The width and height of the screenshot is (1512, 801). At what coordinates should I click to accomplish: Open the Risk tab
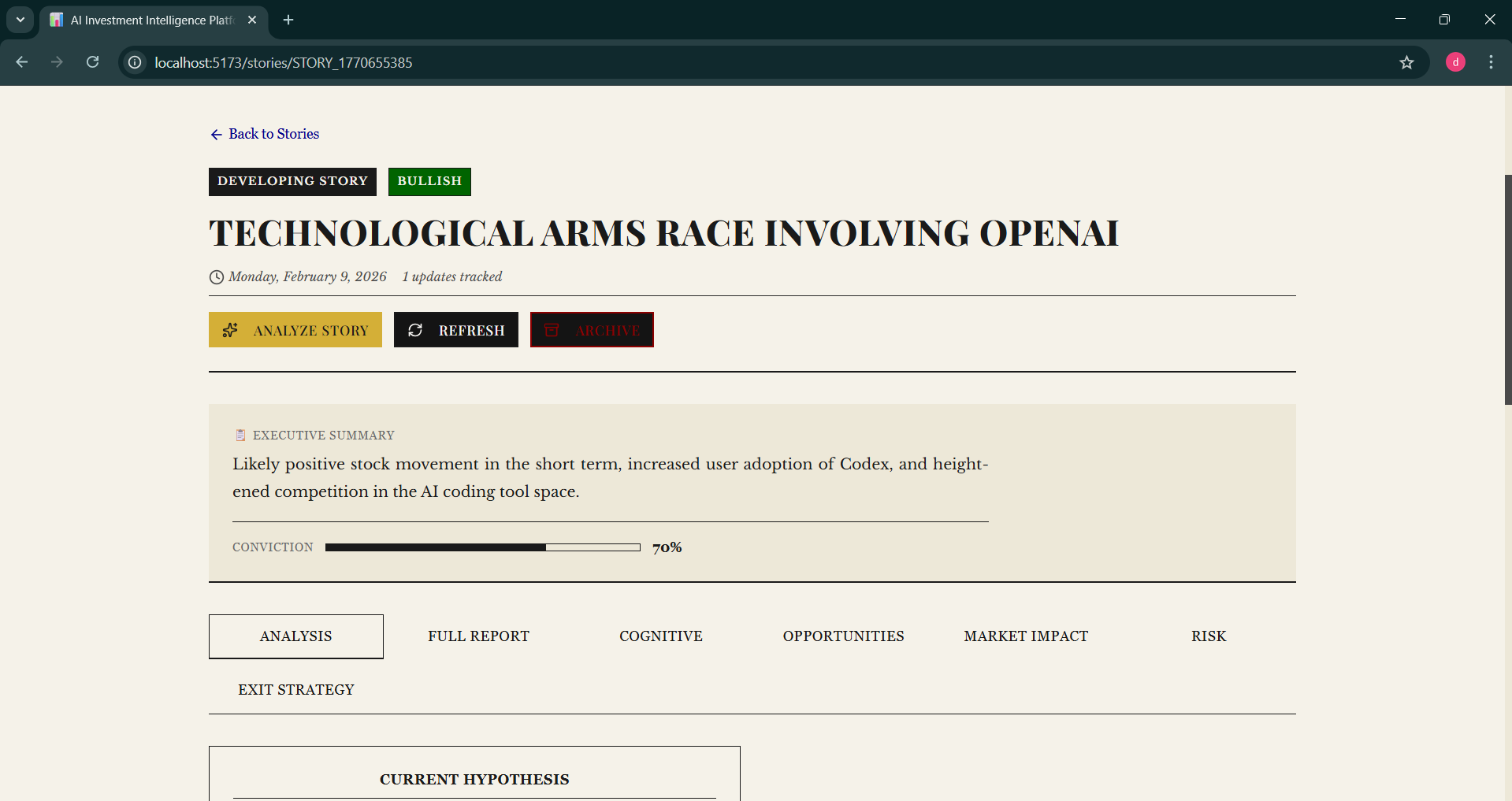(1209, 636)
